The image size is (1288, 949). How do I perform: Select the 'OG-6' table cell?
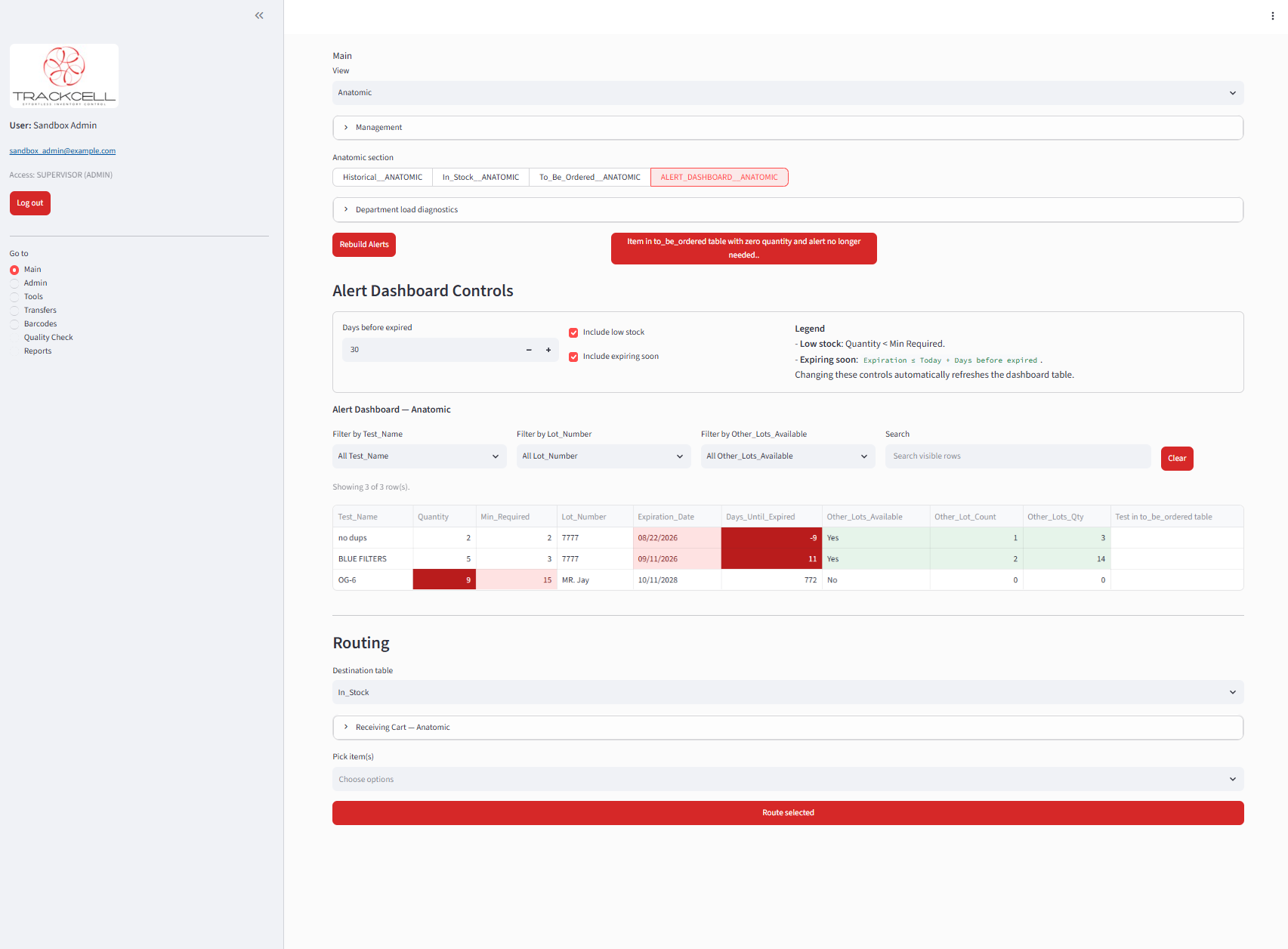pos(372,580)
